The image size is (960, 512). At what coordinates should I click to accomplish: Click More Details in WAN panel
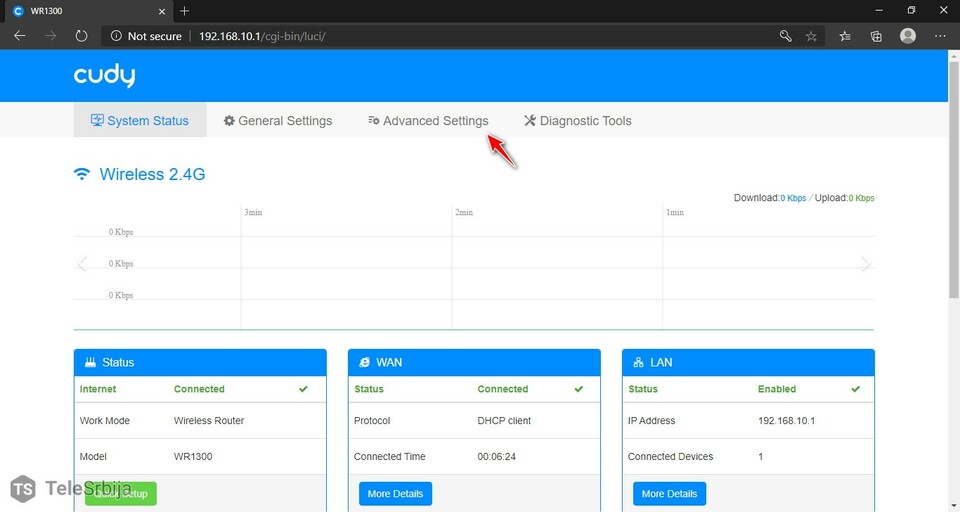pos(395,494)
